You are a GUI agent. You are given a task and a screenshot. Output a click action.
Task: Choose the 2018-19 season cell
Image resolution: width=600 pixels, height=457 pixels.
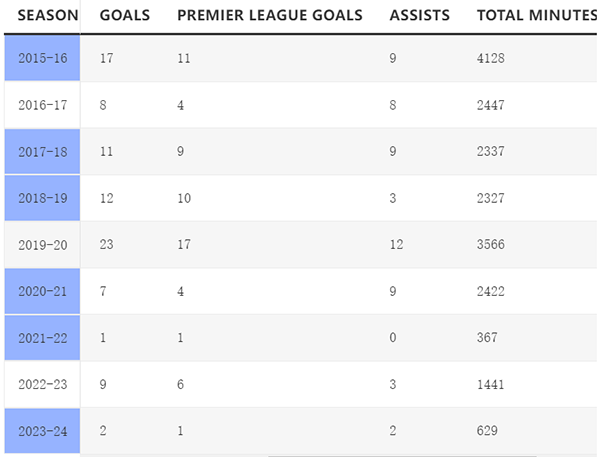(x=42, y=198)
